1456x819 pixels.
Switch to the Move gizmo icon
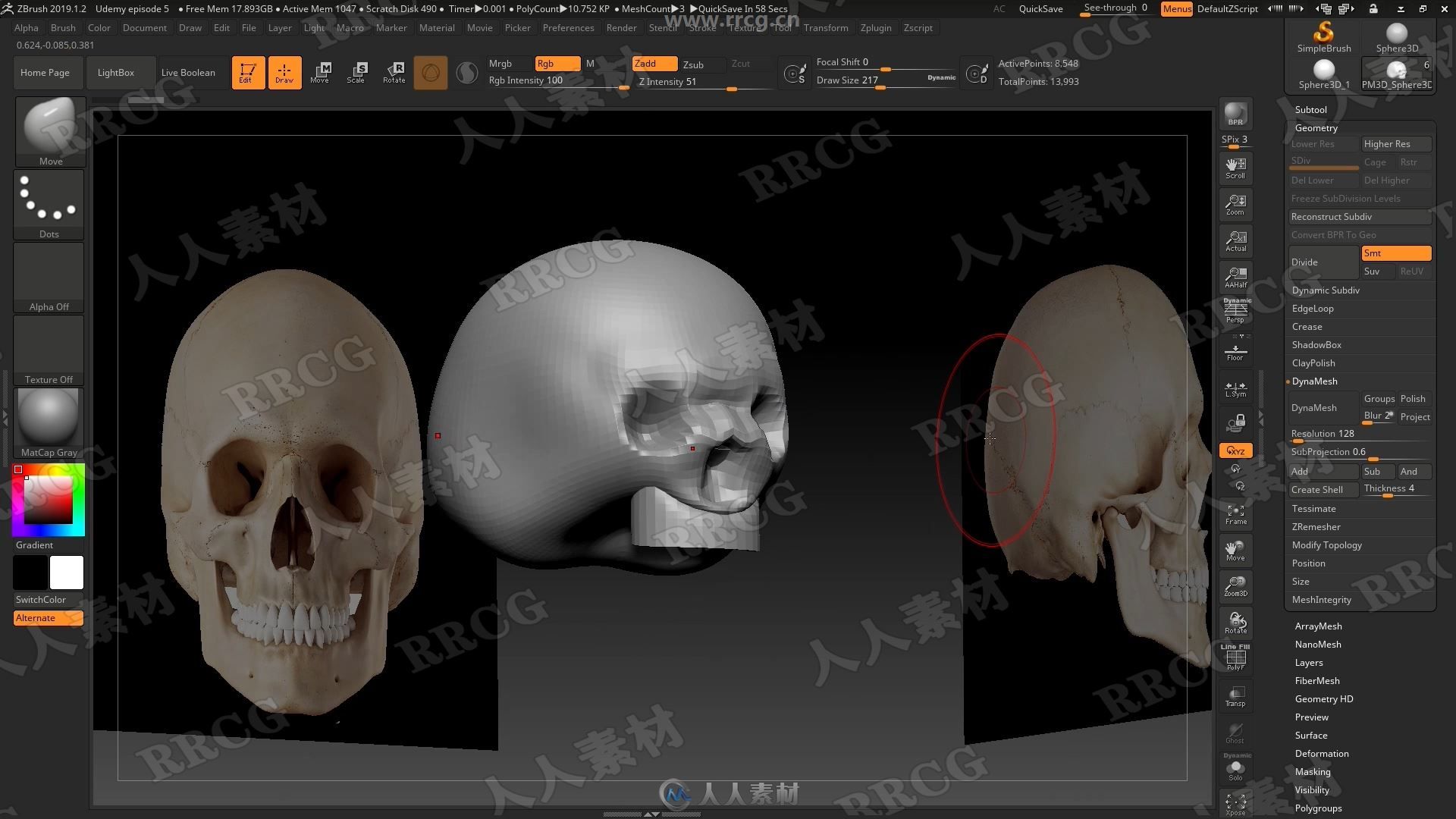(320, 73)
